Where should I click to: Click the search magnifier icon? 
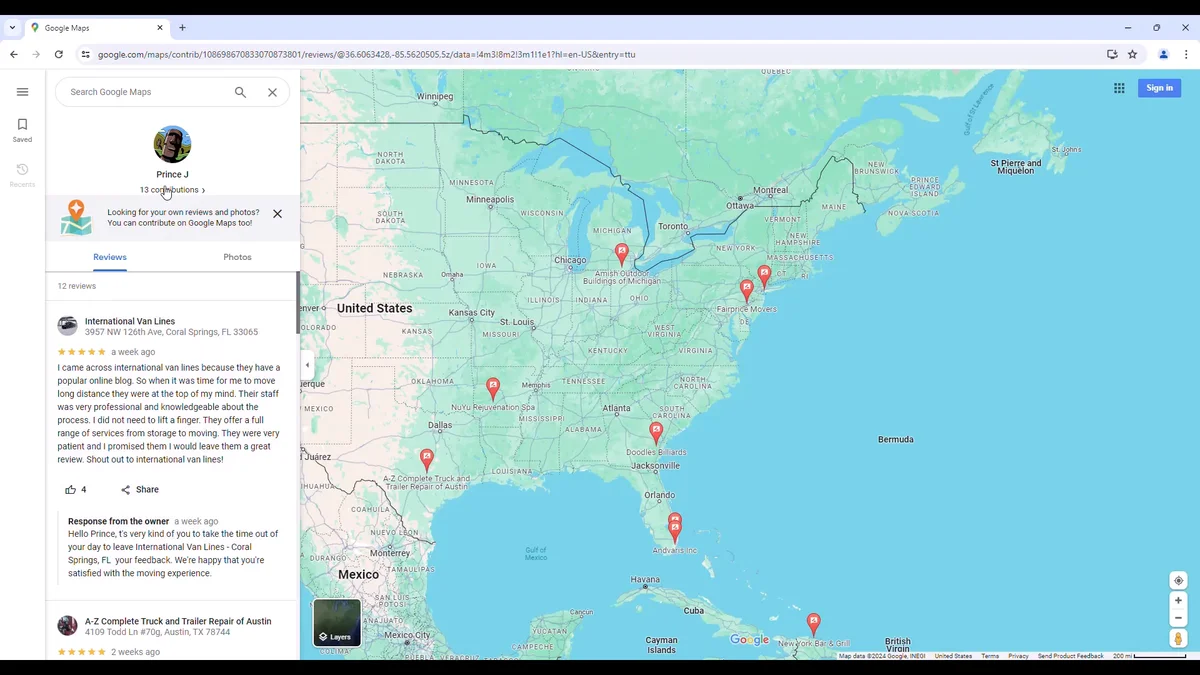click(x=240, y=92)
